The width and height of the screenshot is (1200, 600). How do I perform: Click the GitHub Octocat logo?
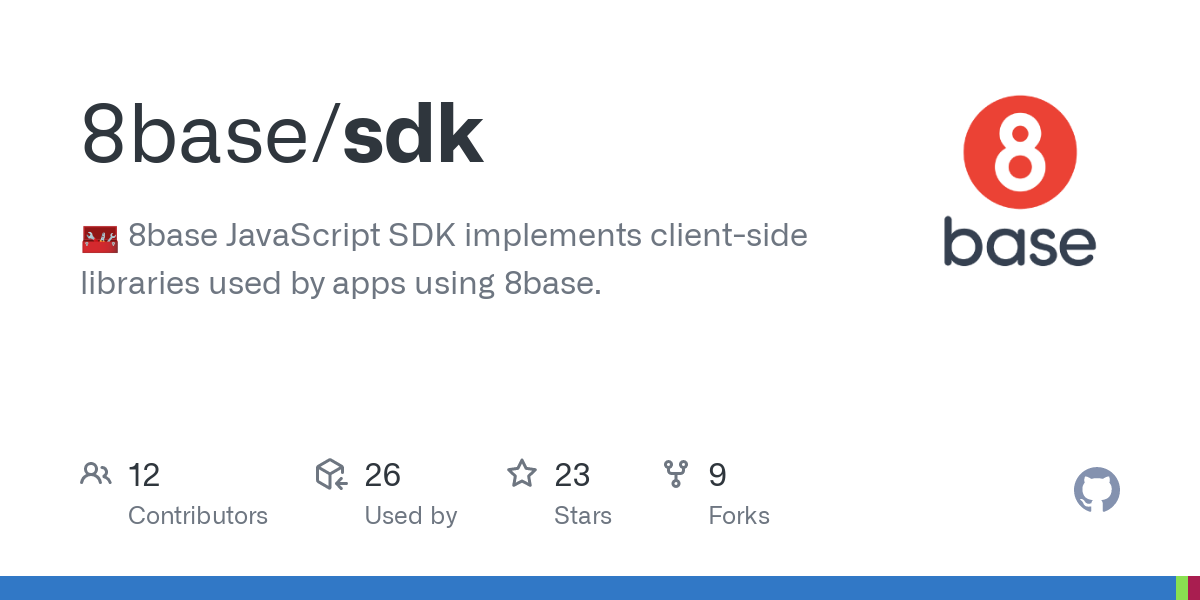pyautogui.click(x=1096, y=491)
